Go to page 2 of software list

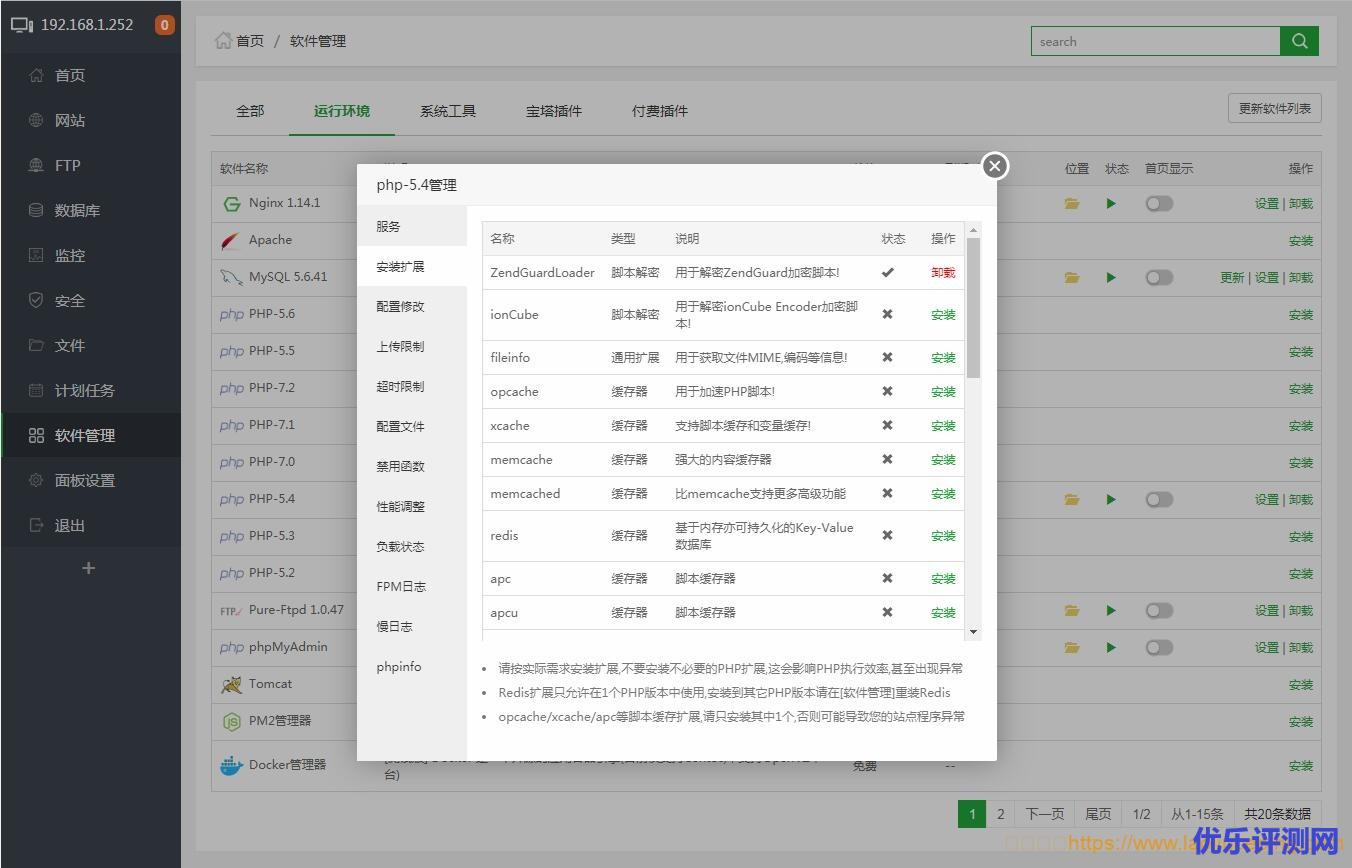point(1000,814)
